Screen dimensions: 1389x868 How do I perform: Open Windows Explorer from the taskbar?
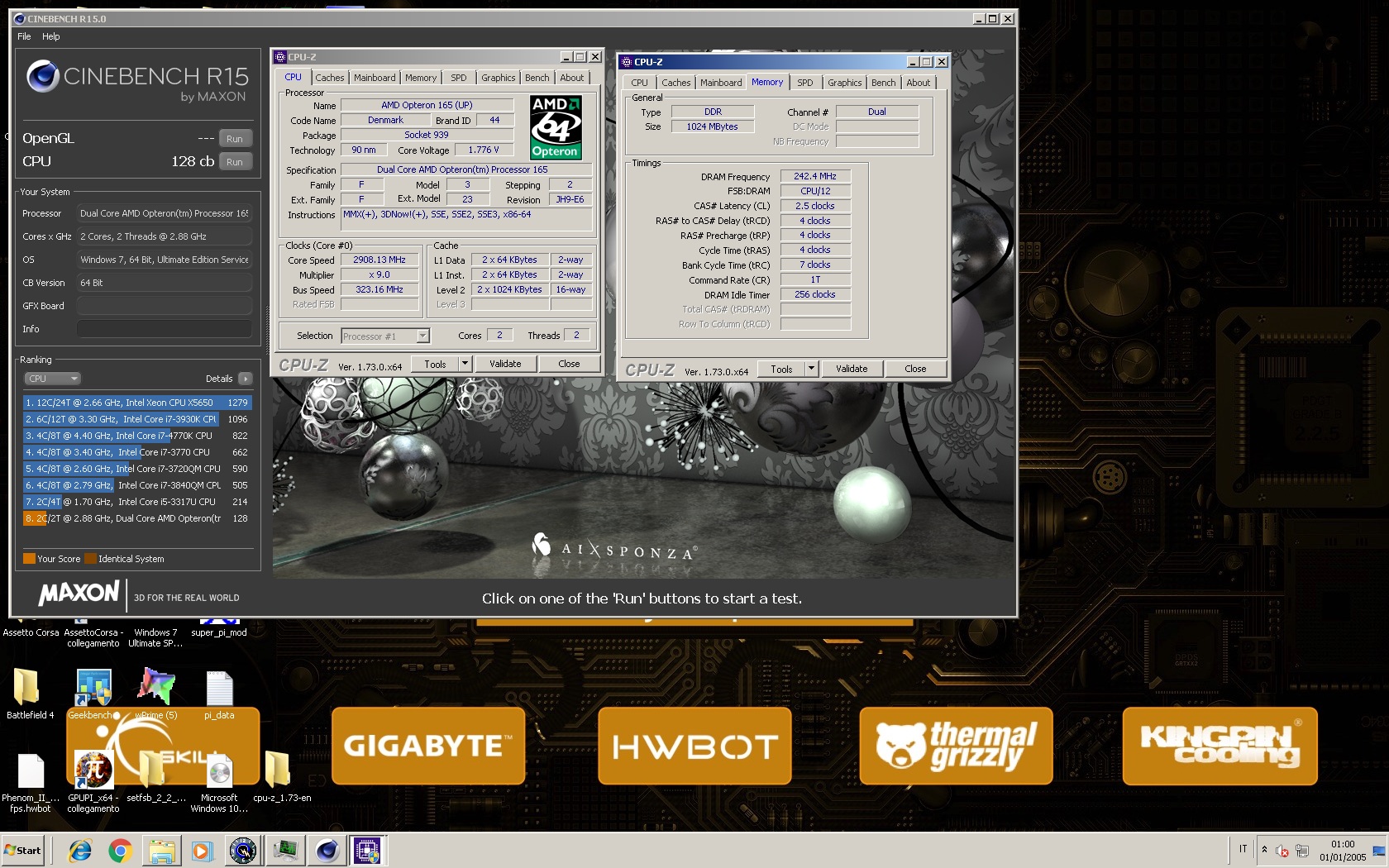pos(161,851)
